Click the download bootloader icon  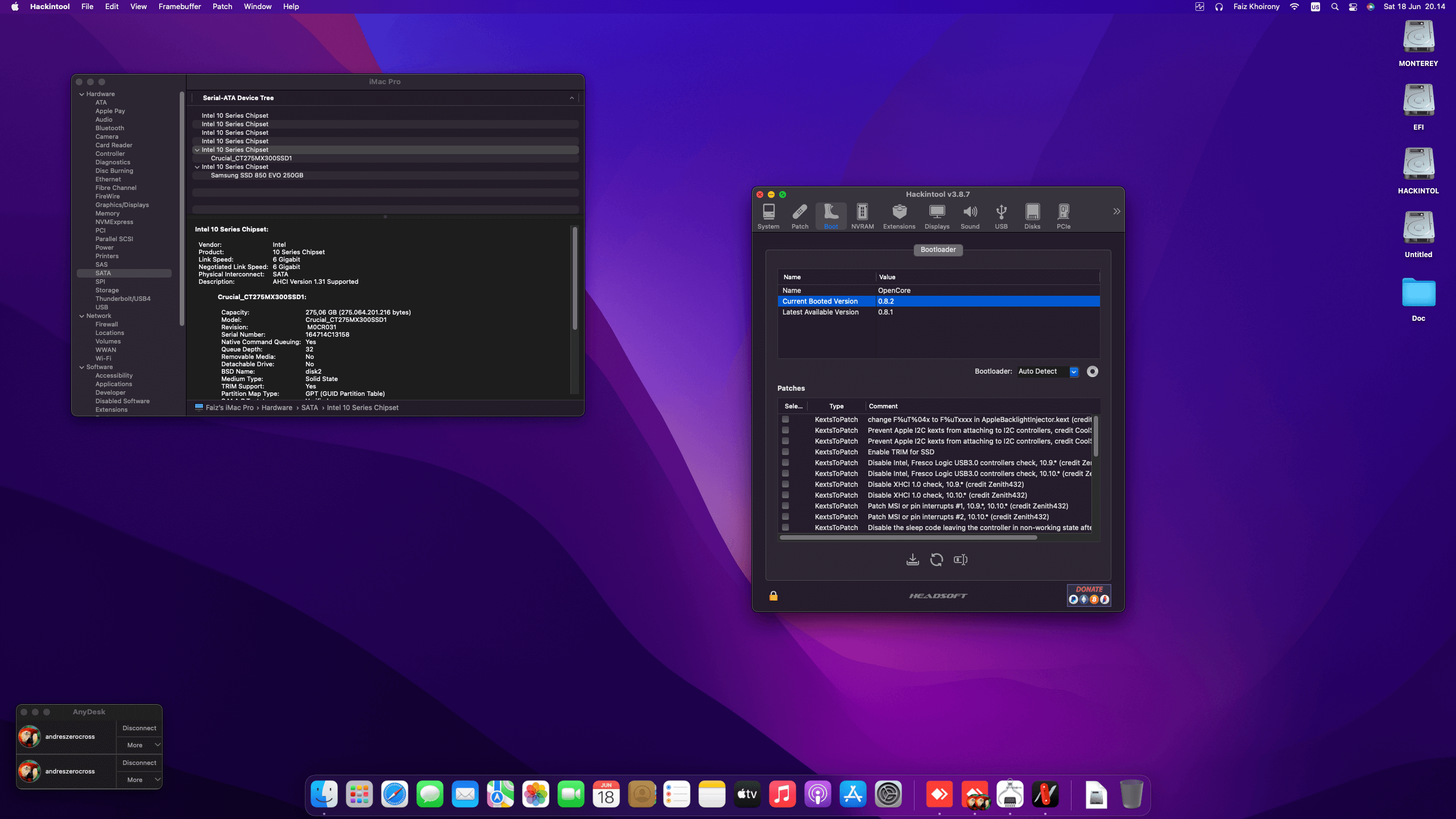click(913, 560)
